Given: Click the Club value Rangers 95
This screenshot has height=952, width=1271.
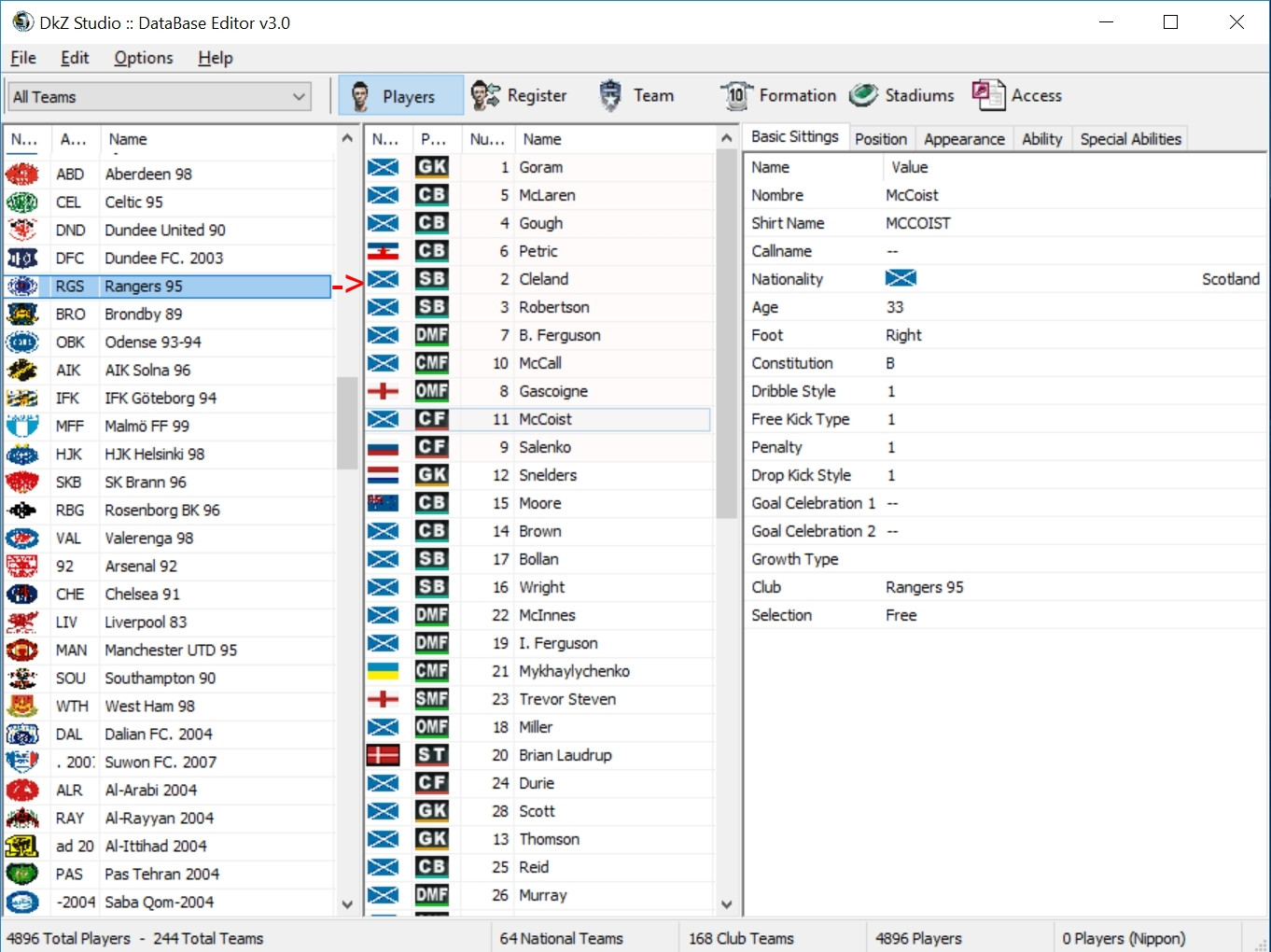Looking at the screenshot, I should [925, 587].
